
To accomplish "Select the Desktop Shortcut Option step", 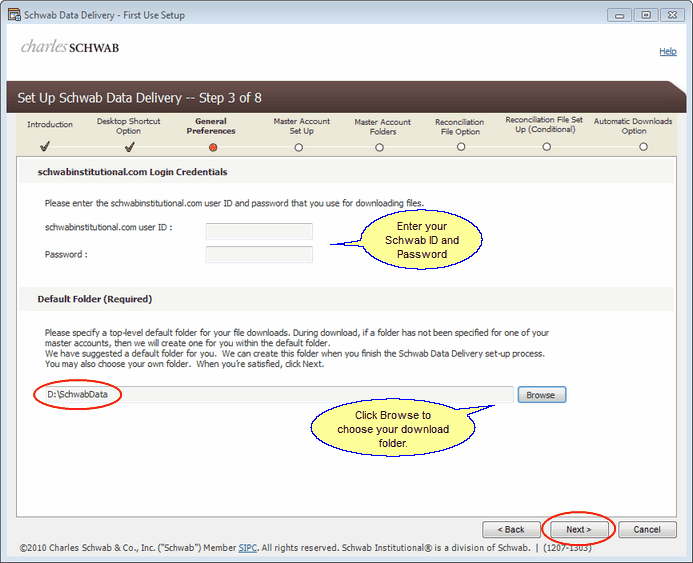I will coord(129,126).
